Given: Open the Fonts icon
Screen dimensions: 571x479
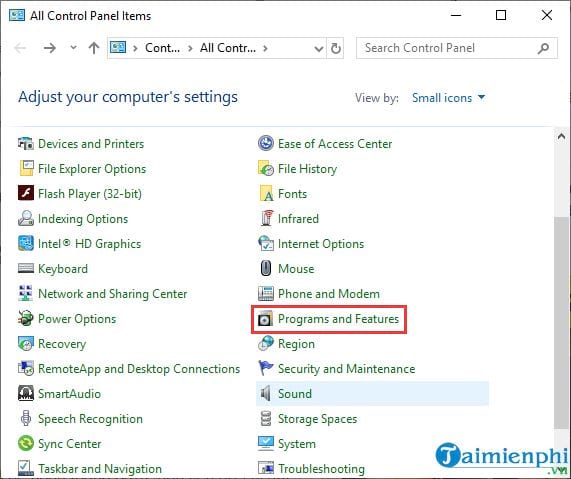Looking at the screenshot, I should coord(266,193).
